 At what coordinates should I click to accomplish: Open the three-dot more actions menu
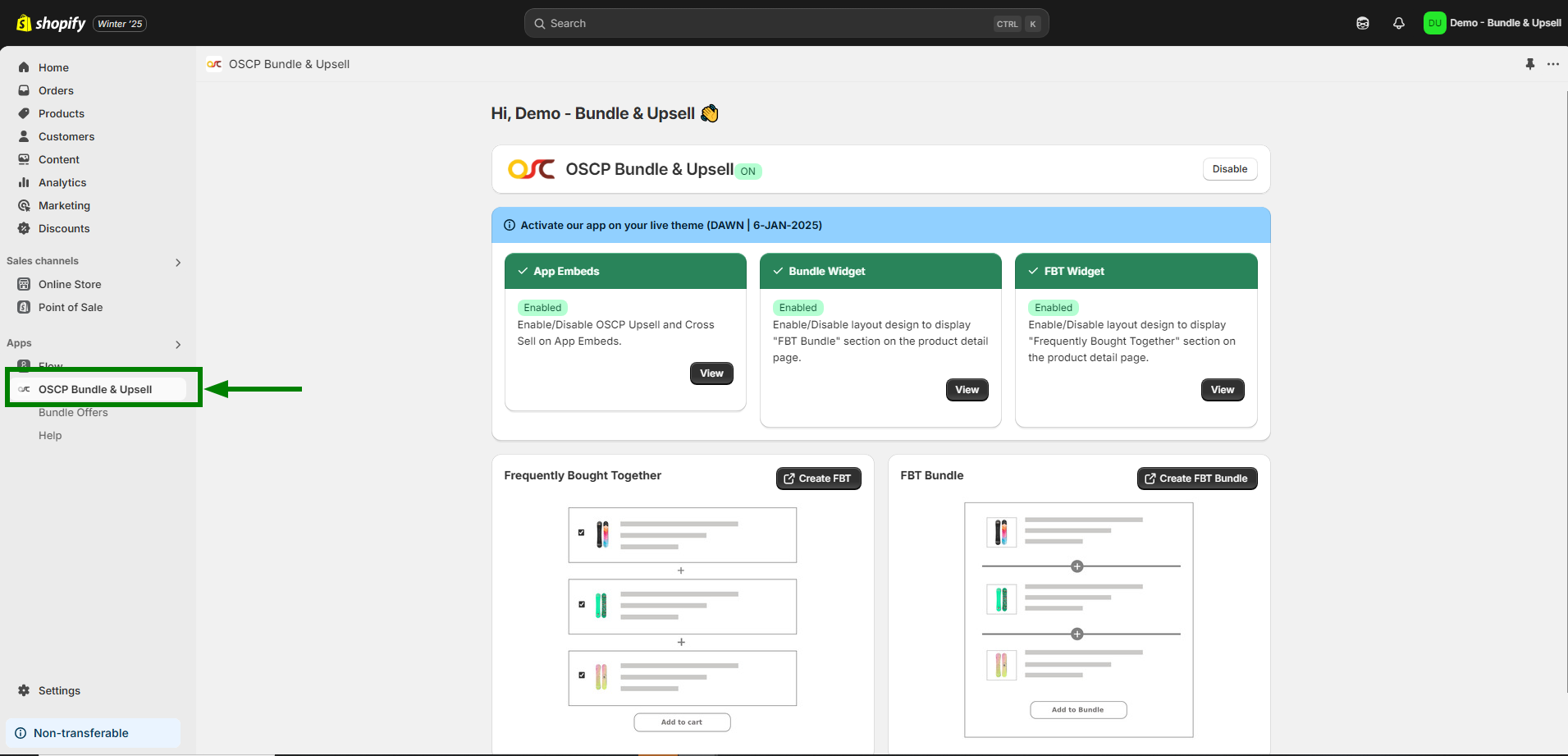pyautogui.click(x=1553, y=64)
